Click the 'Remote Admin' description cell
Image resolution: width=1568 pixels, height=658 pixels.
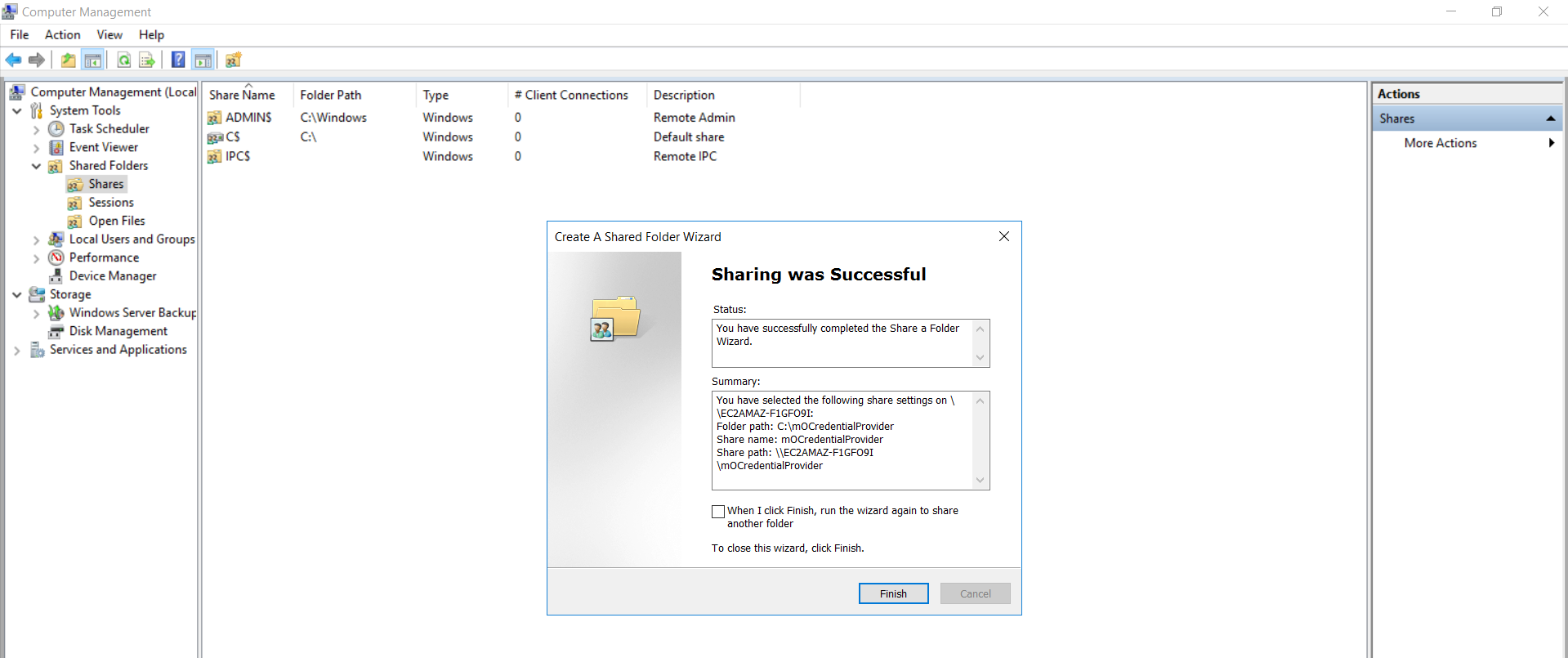point(695,118)
